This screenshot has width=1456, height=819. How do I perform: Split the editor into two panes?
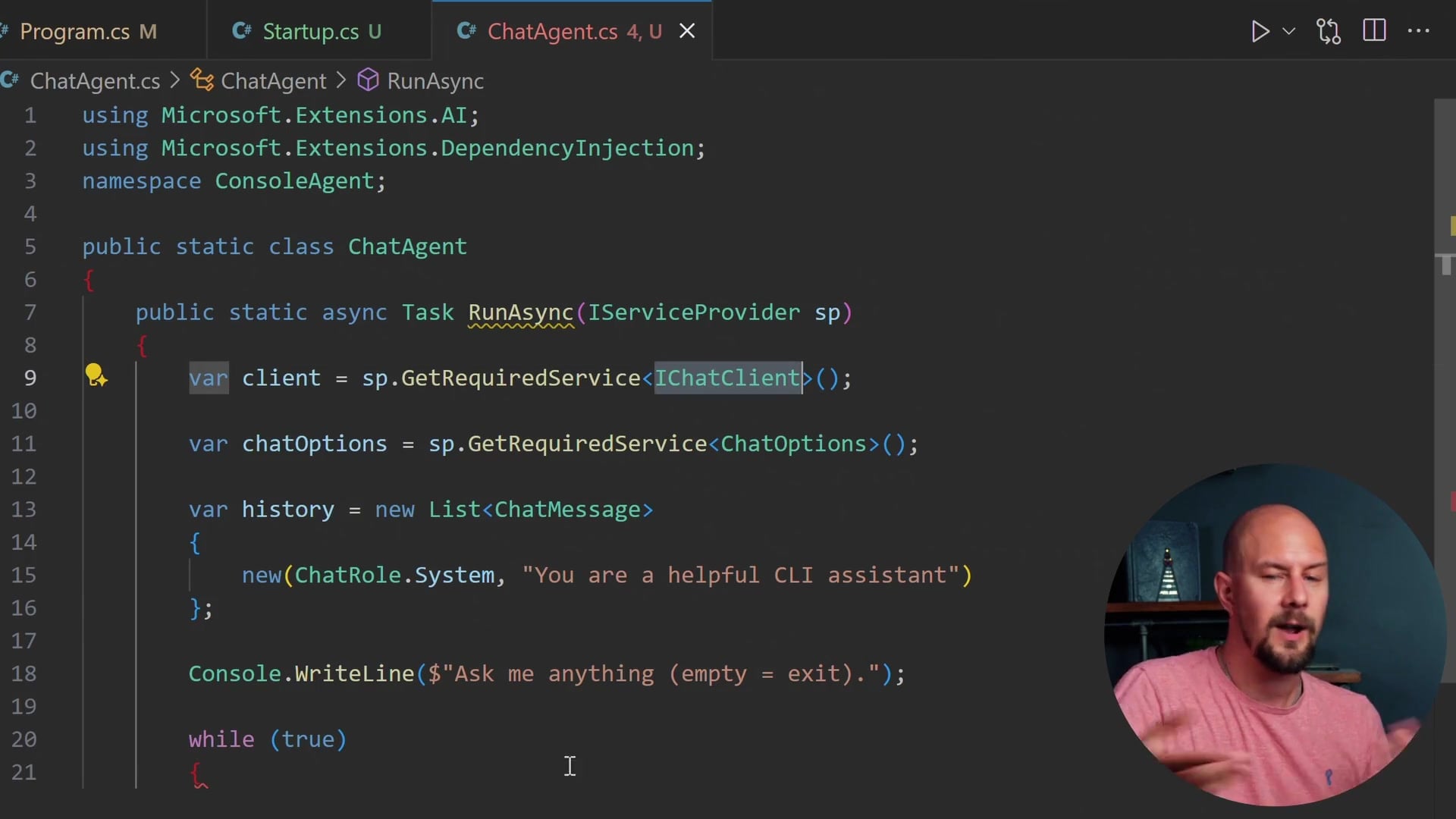(1374, 30)
